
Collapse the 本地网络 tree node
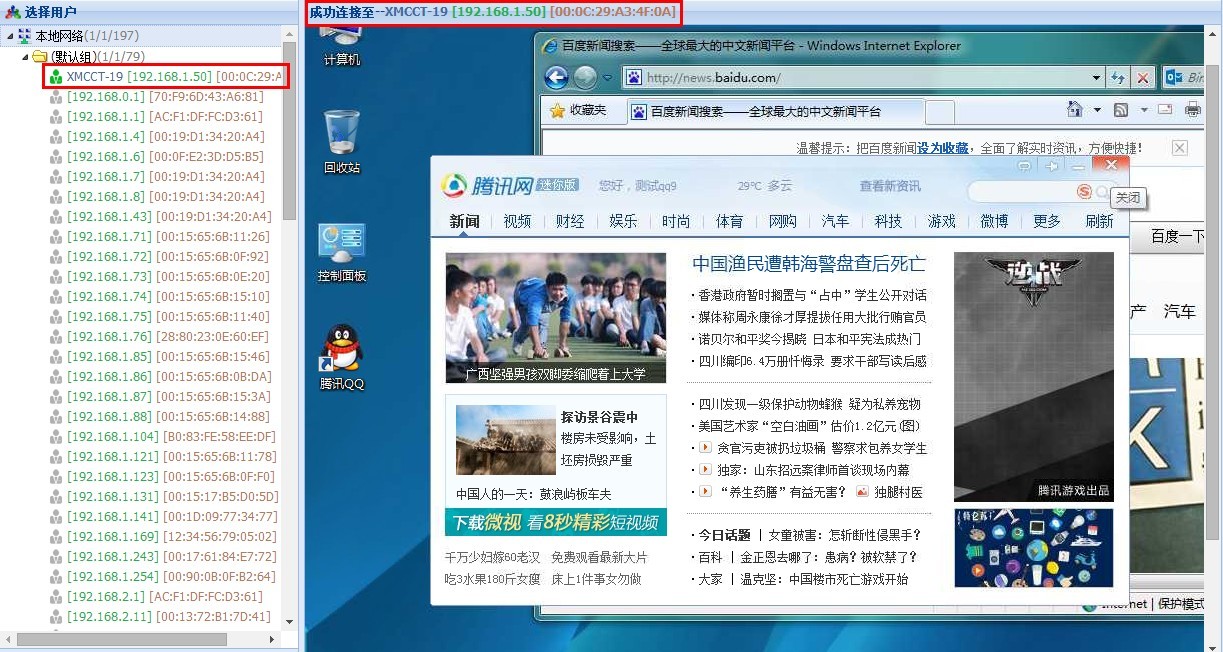coord(11,36)
